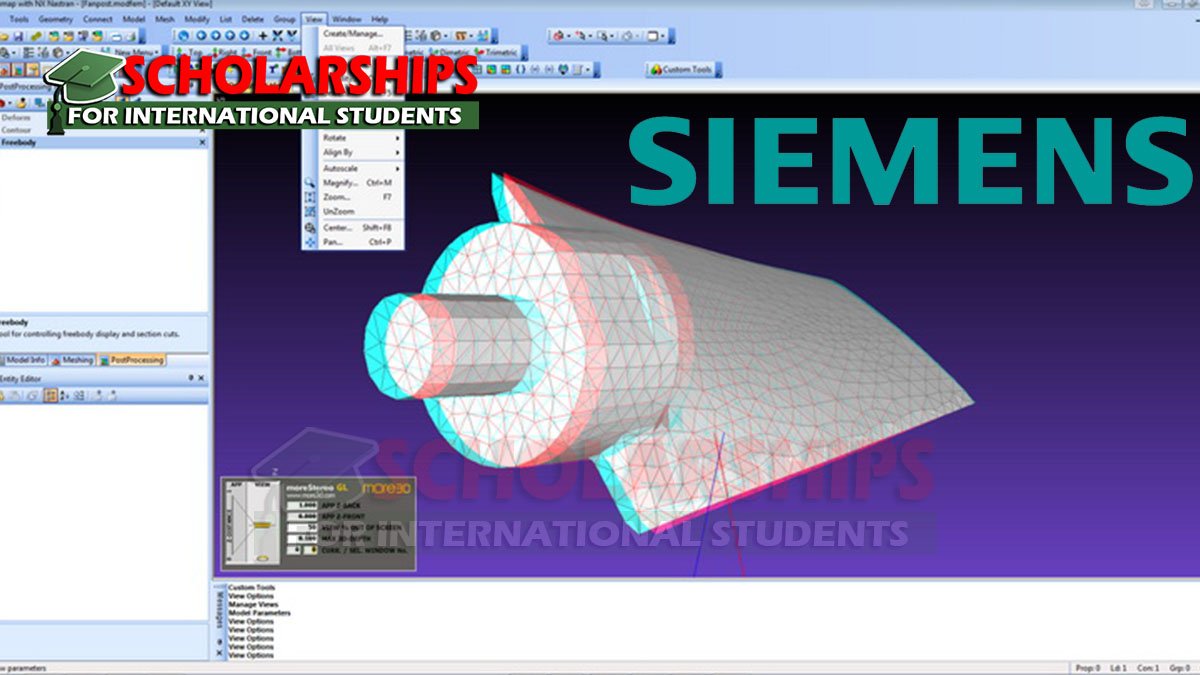Click the 'Prop: 0' status bar entry
Viewport: 1200px width, 675px height.
pyautogui.click(x=1087, y=668)
